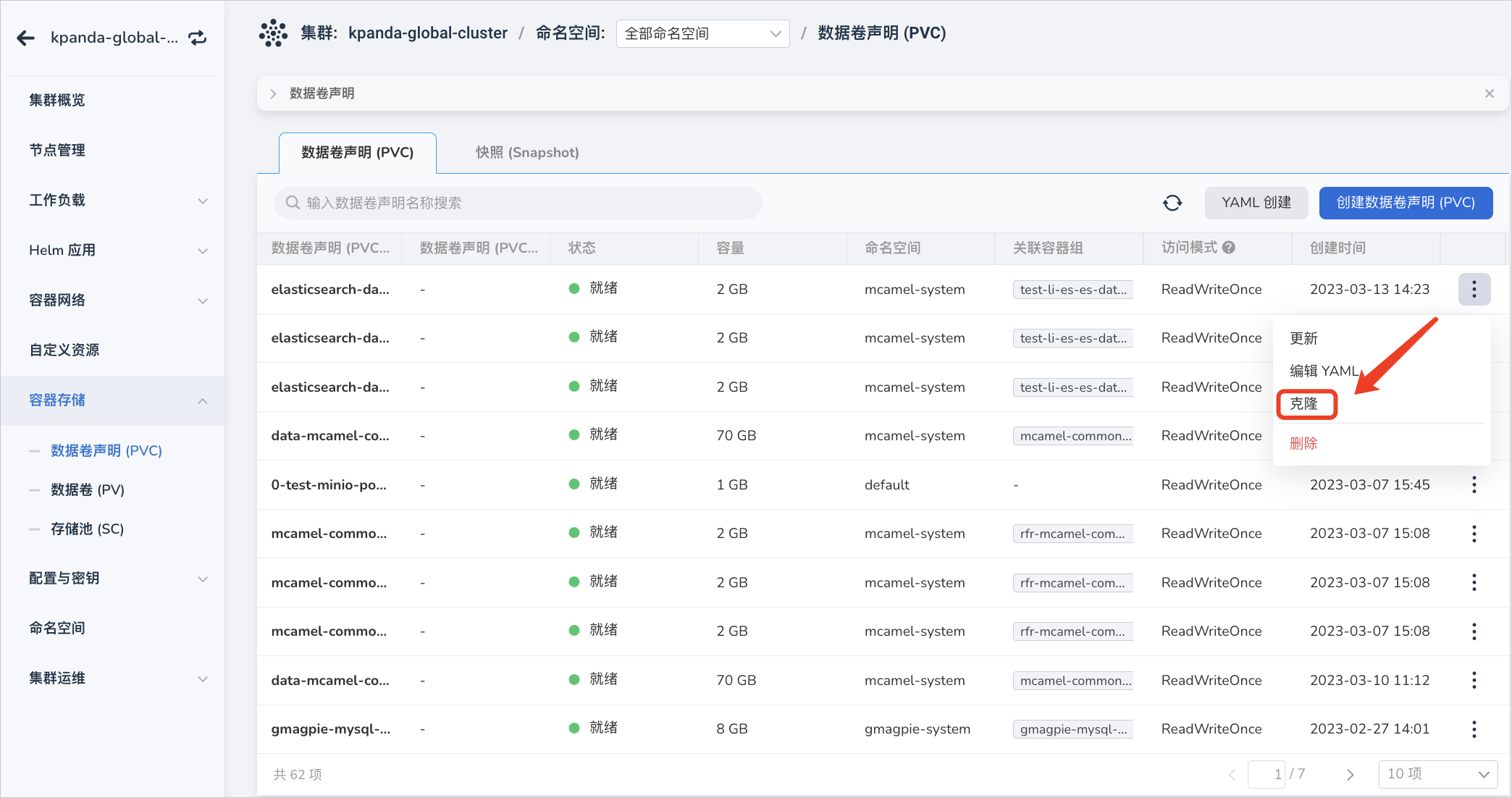Click the first row's test-li-es-es-dat... pod tag
The image size is (1512, 798).
click(1073, 290)
